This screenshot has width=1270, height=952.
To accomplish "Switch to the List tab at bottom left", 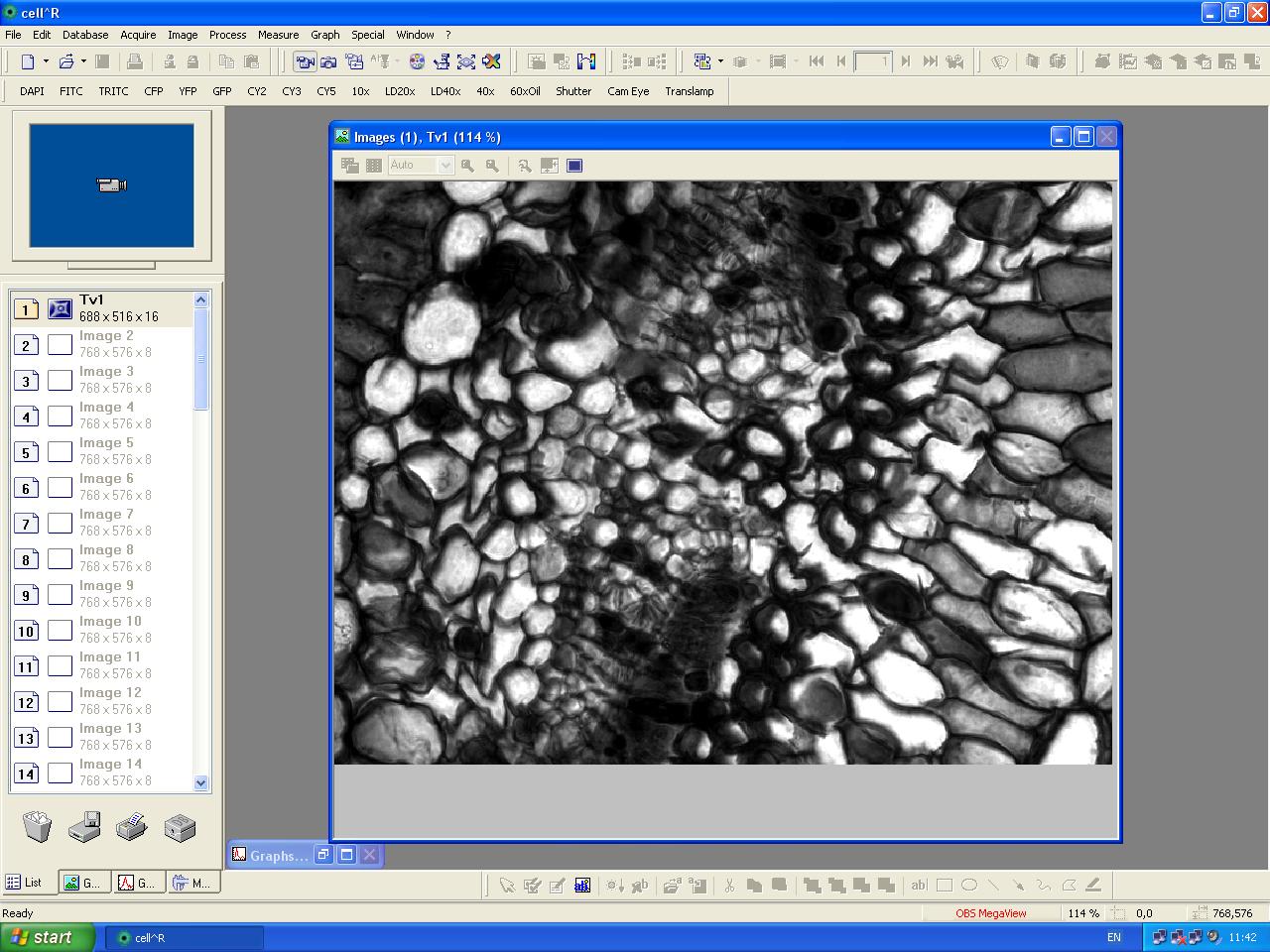I will pos(29,883).
